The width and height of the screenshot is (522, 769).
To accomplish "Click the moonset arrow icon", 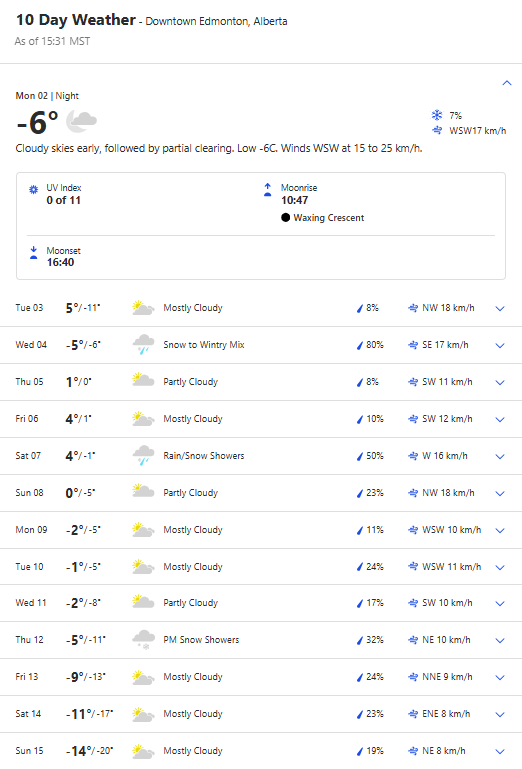I will click(33, 252).
